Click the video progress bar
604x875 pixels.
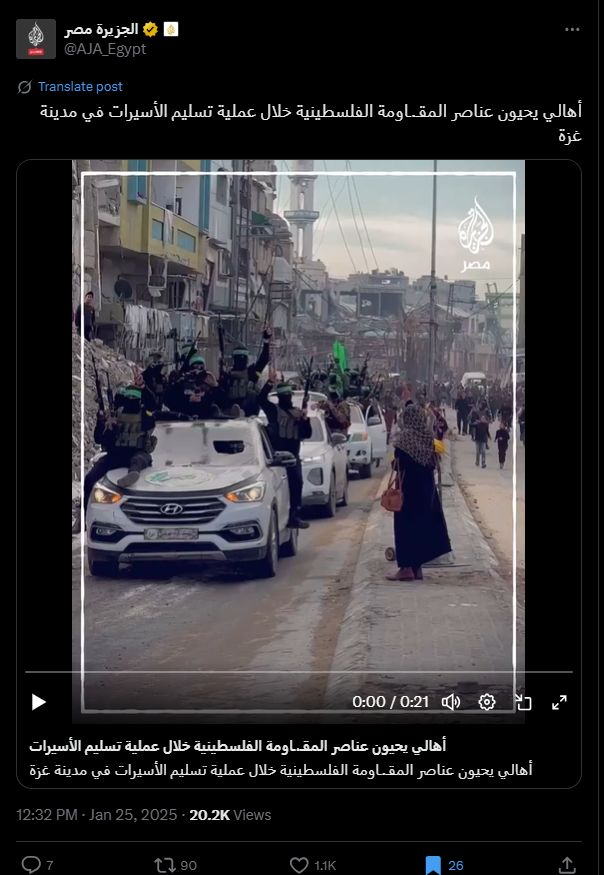coord(298,672)
